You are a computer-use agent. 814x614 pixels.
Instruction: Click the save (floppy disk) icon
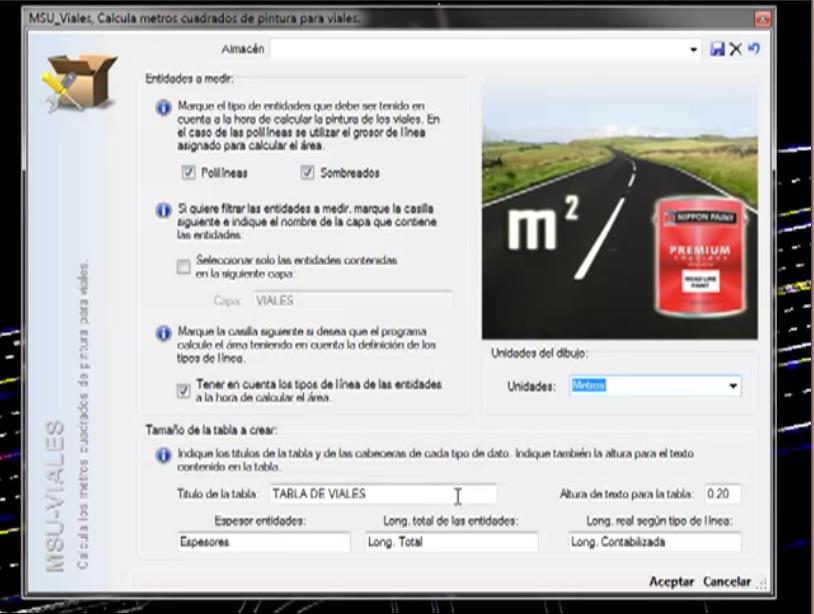pos(717,49)
